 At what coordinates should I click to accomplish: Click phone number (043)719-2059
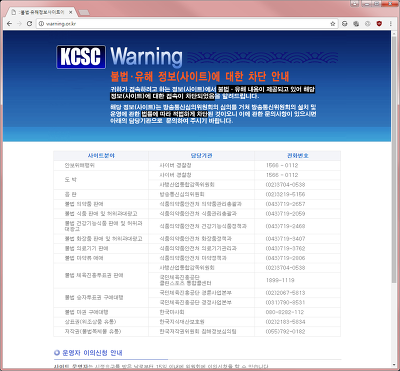(285, 214)
